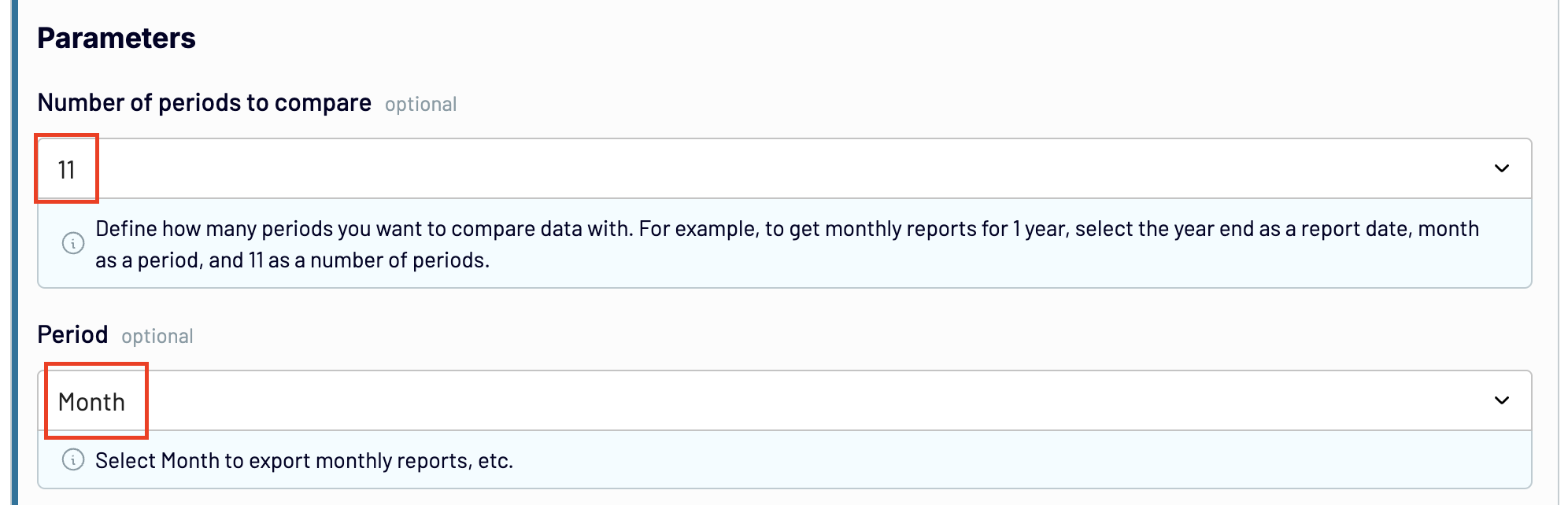Viewport: 1568px width, 505px height.
Task: Click the "optional" tag beside Number of periods
Action: [x=421, y=105]
